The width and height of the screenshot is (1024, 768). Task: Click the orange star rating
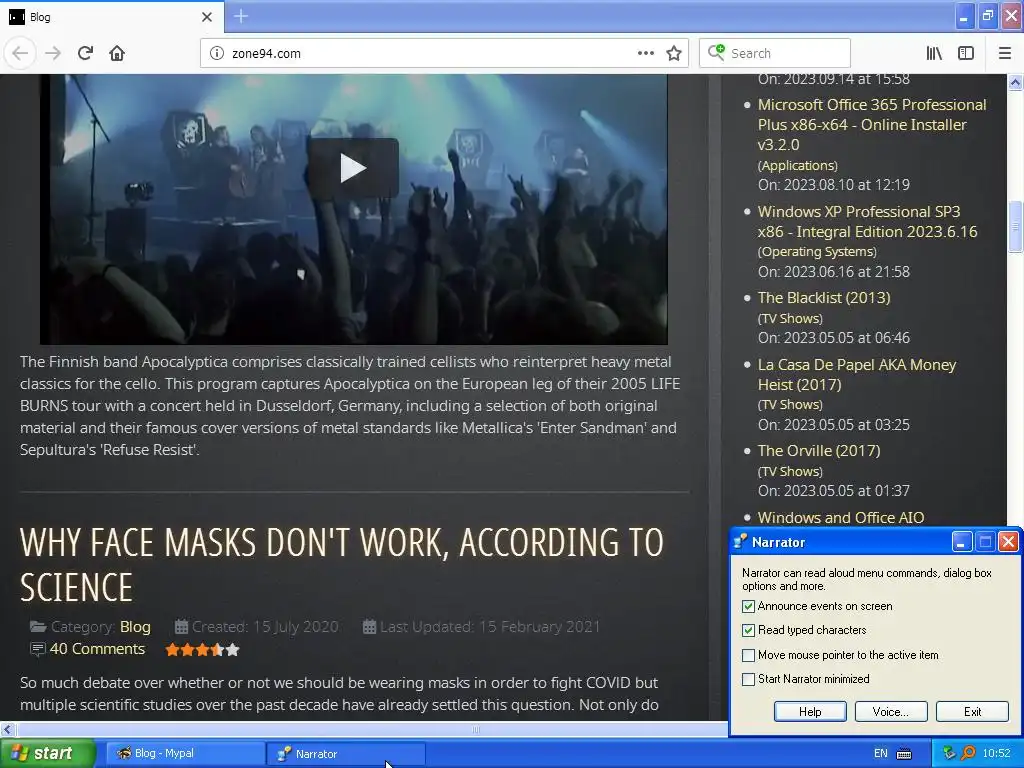pyautogui.click(x=202, y=650)
